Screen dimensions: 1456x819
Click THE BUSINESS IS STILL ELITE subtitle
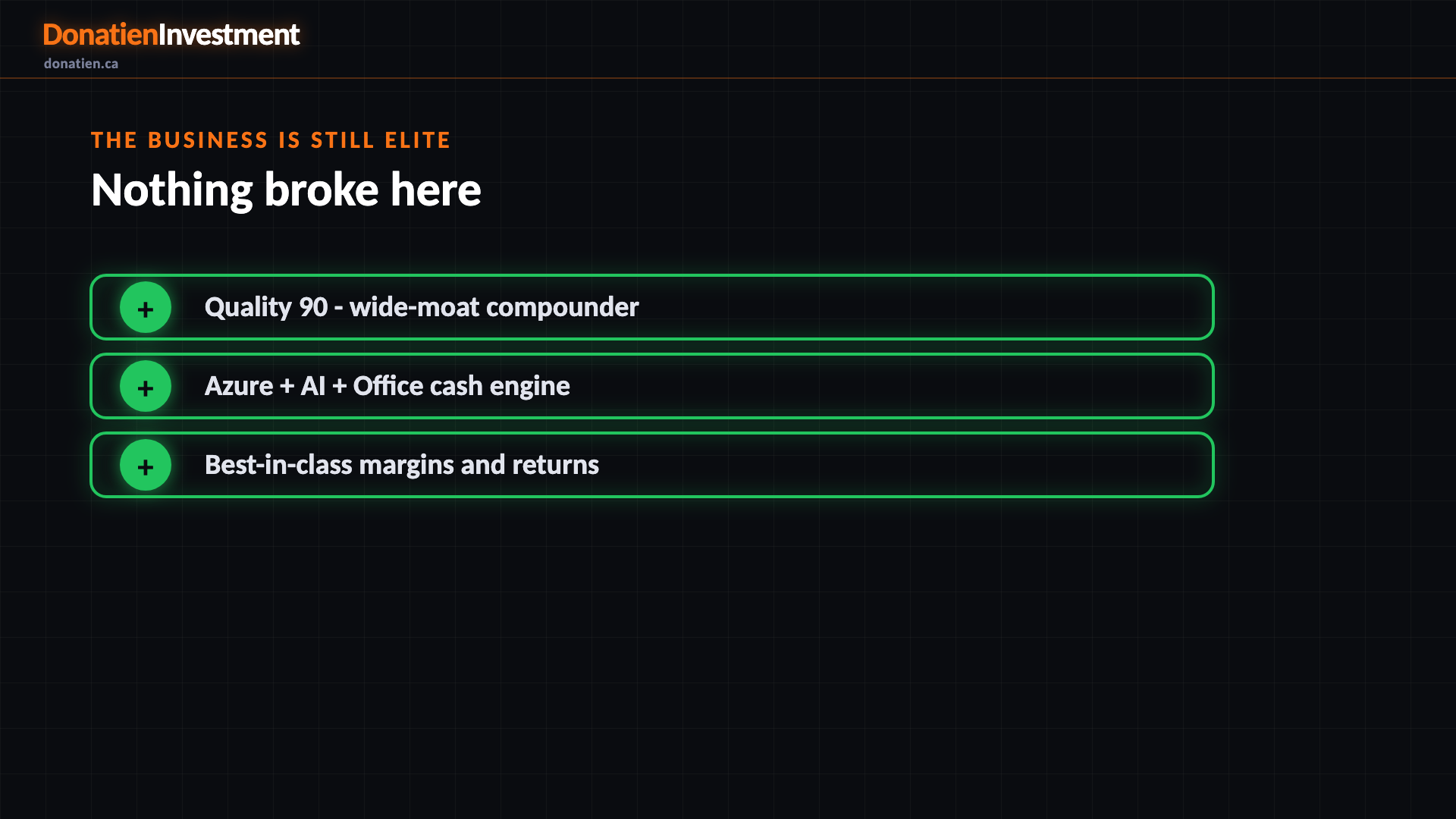(271, 140)
